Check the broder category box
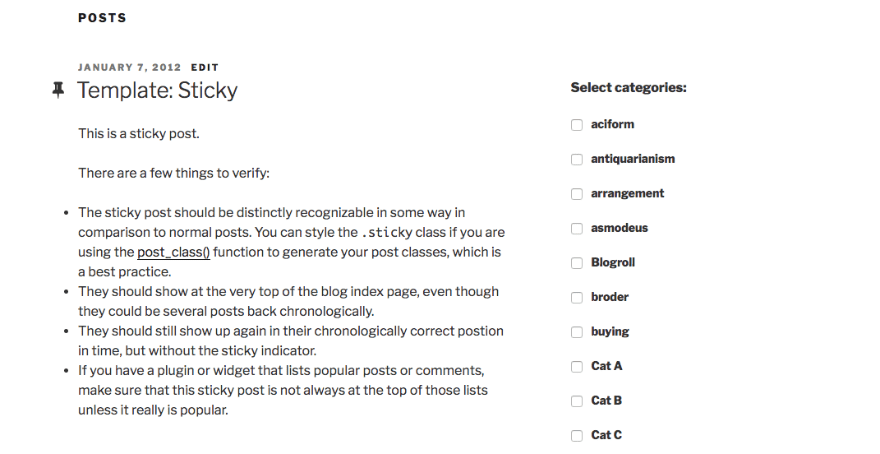Image resolution: width=880 pixels, height=454 pixels. click(576, 297)
